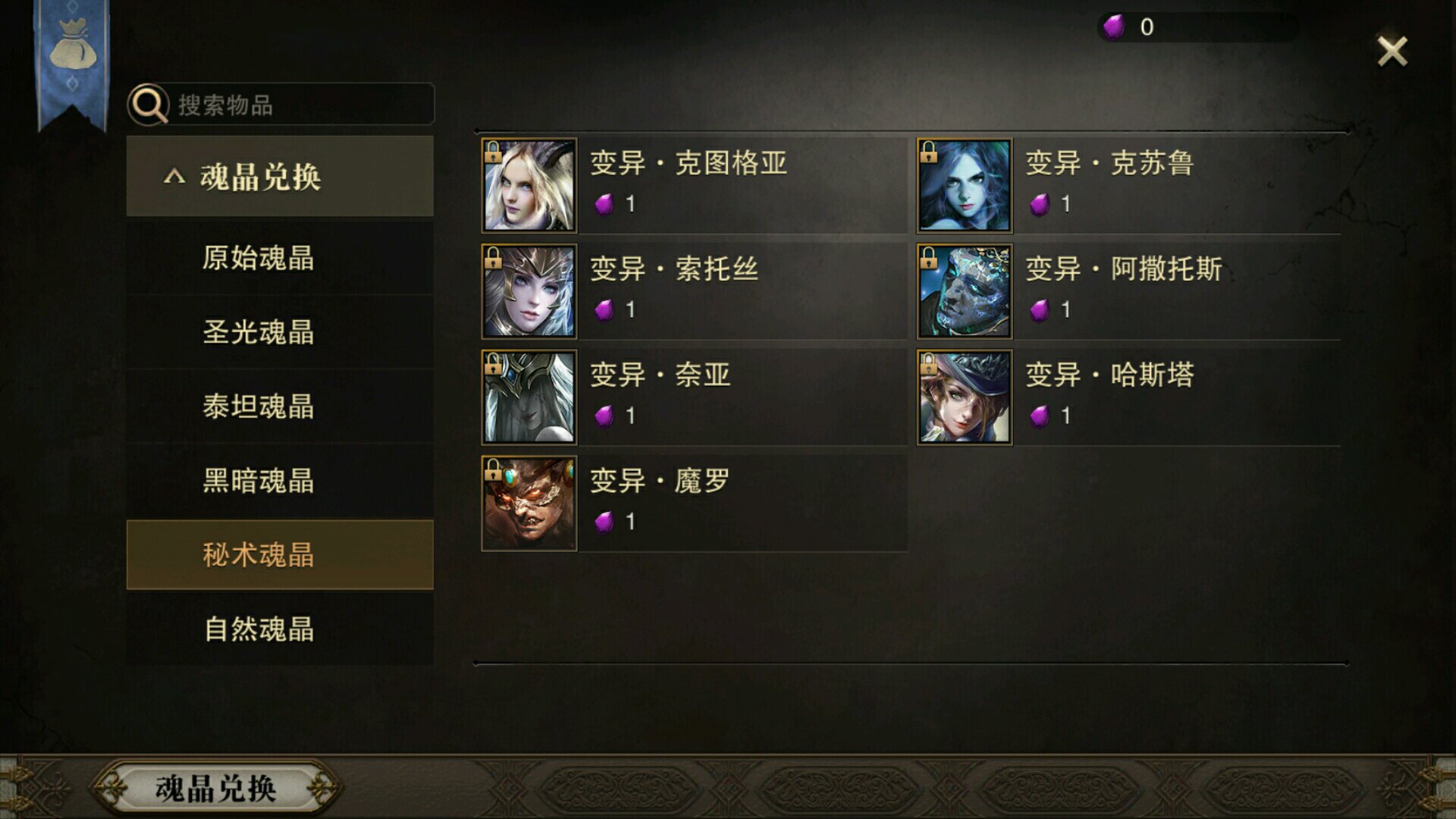Open the money bag banner icon

(x=73, y=45)
